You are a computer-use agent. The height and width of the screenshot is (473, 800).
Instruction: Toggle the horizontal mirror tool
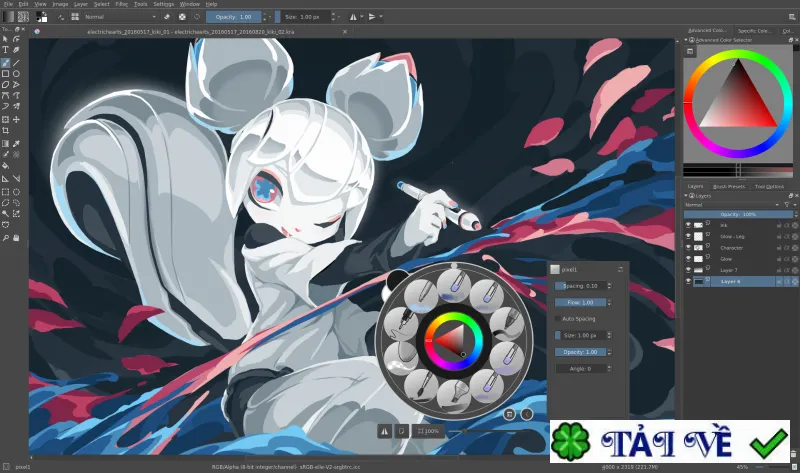click(353, 17)
